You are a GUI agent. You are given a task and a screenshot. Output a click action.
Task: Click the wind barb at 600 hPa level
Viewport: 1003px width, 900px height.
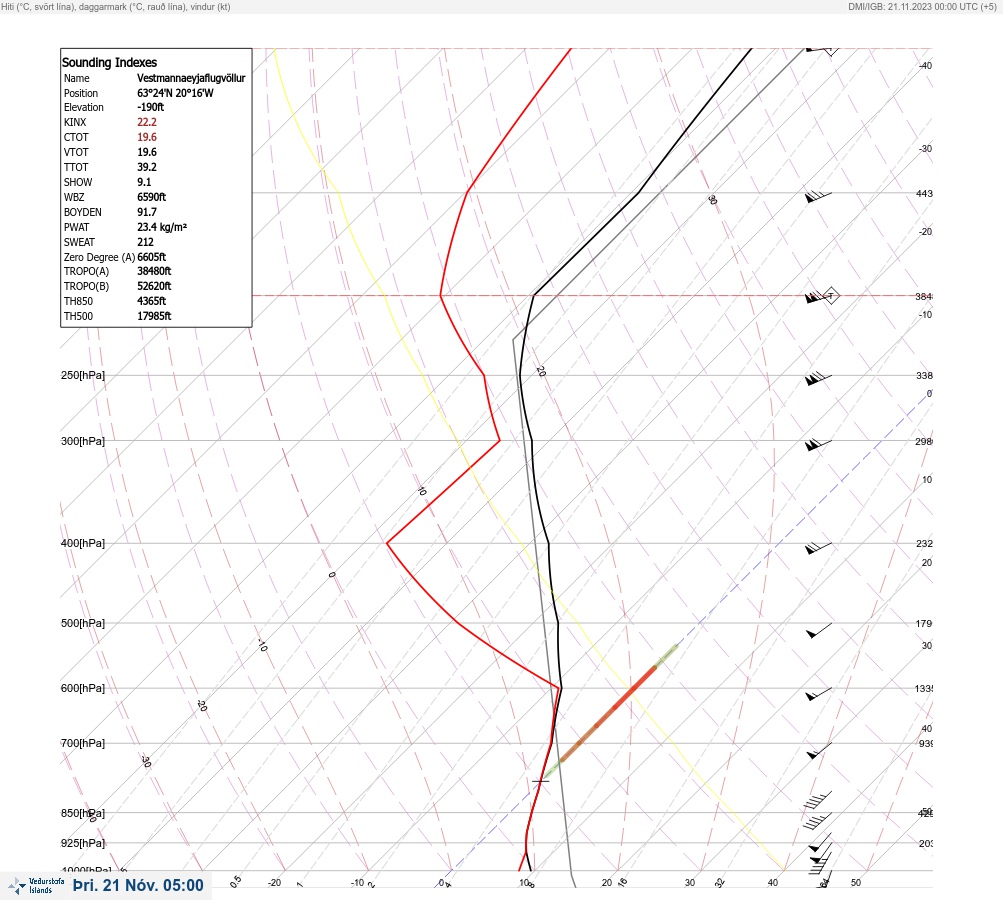tap(819, 693)
